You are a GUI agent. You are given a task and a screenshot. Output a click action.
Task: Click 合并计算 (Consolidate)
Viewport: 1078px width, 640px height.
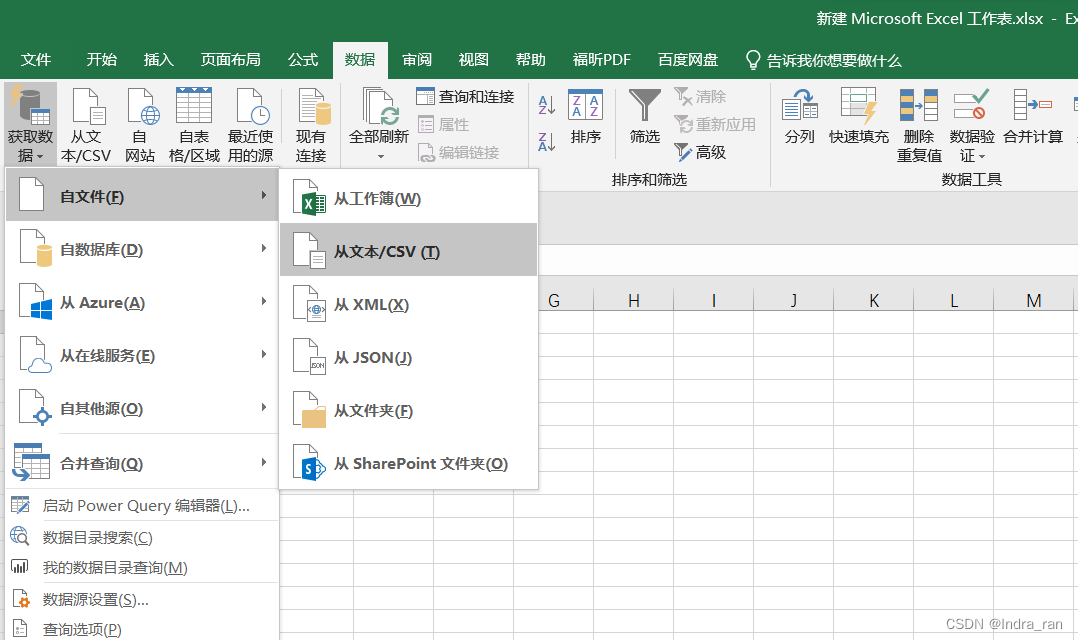(x=1033, y=116)
